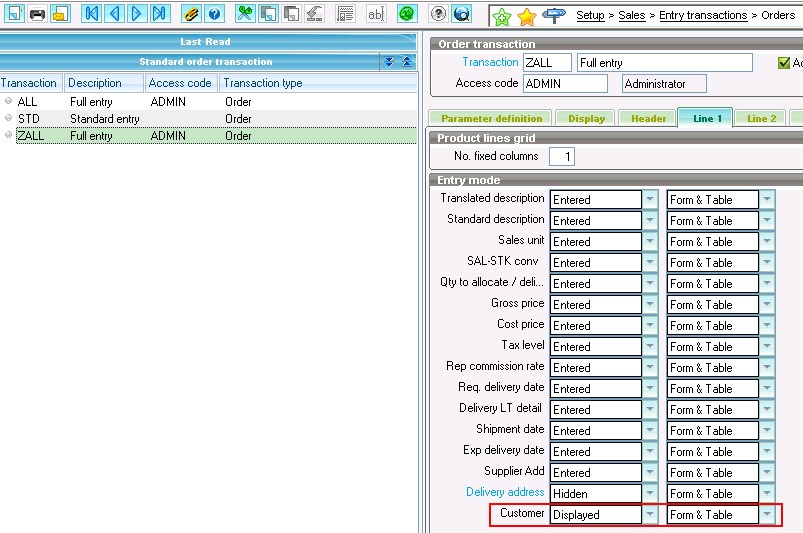Open the Parameter definition tab
Viewport: 803px width, 533px height.
pos(491,118)
